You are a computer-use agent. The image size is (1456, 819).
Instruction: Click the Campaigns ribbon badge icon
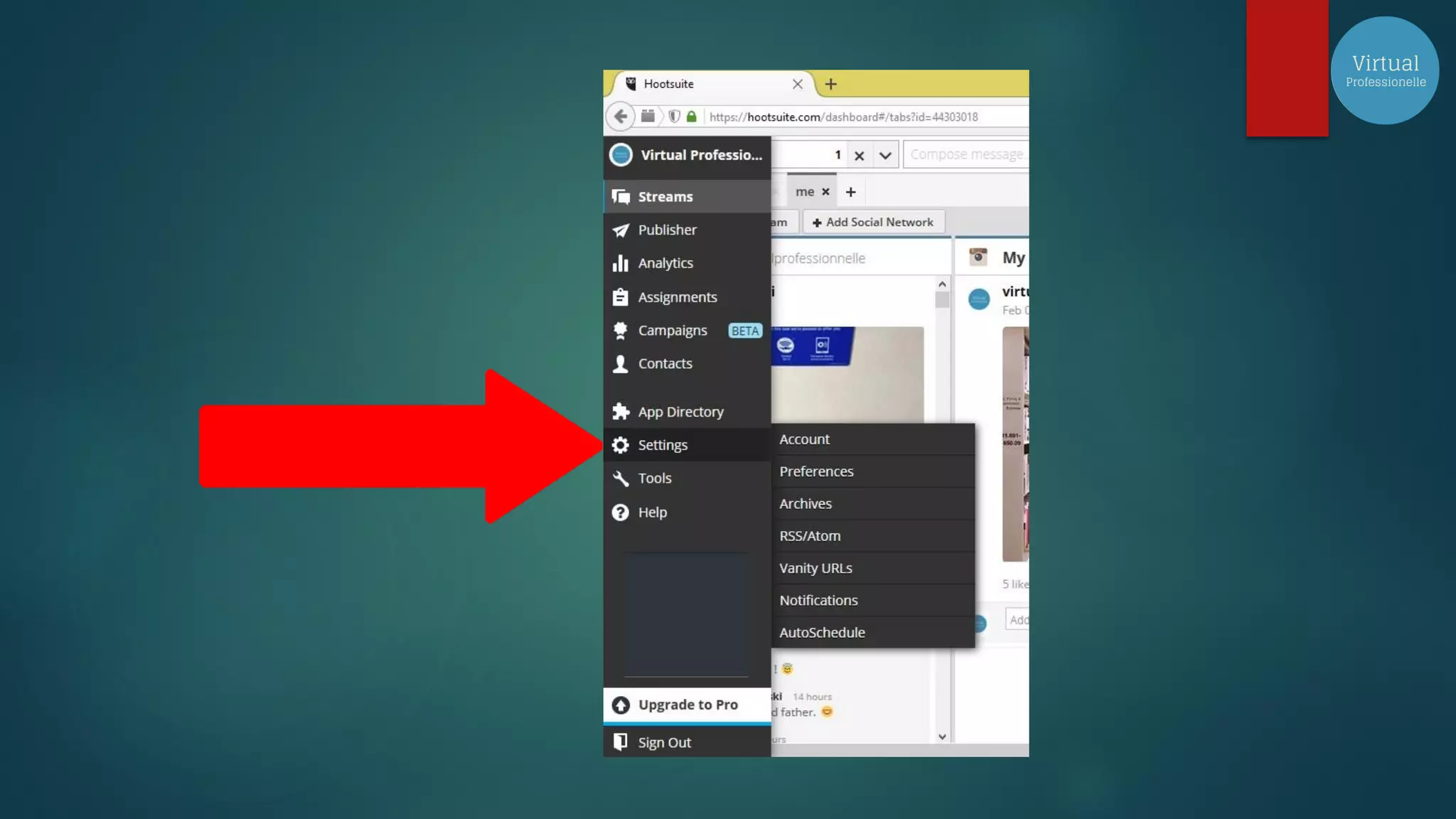621,331
